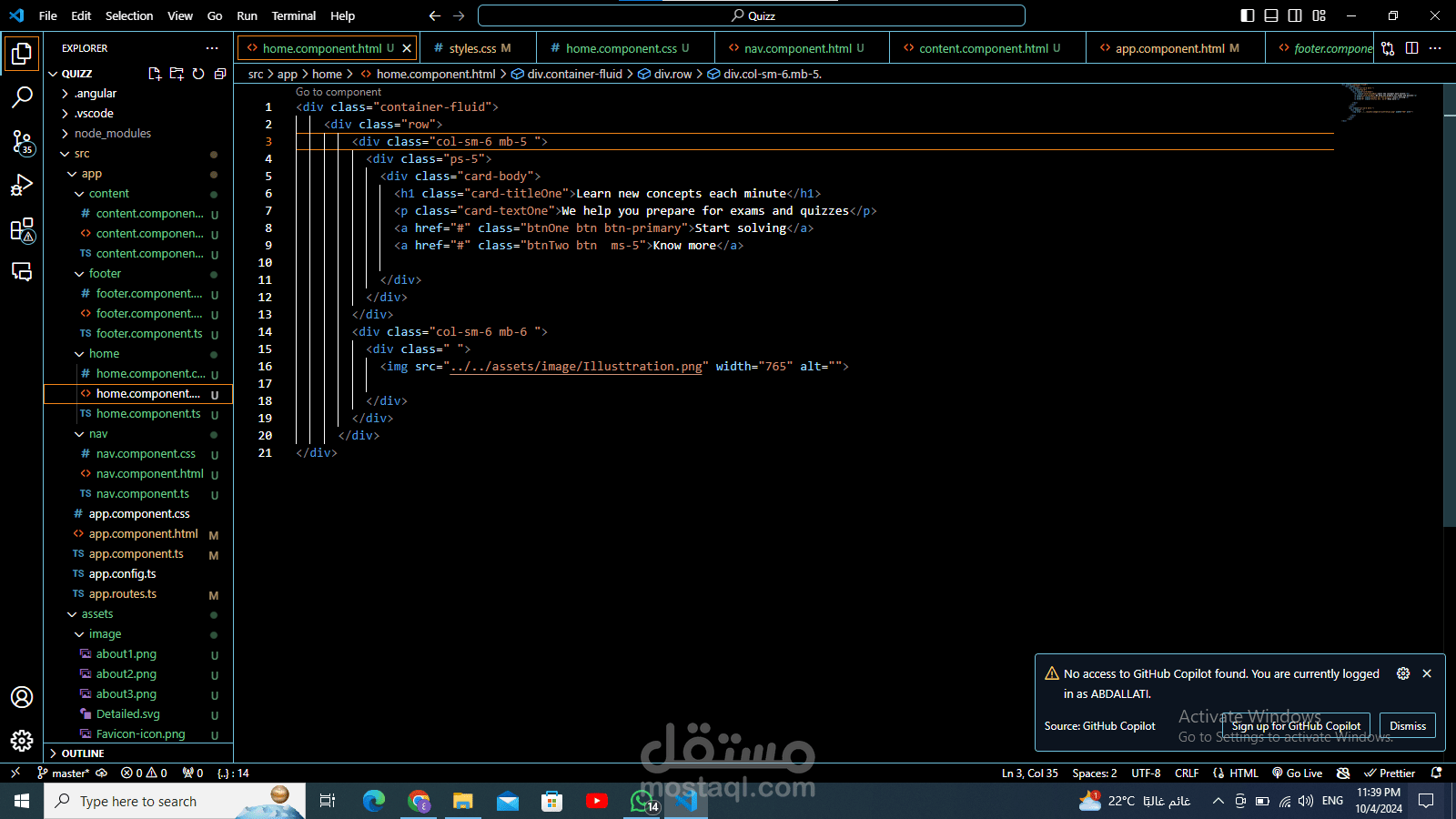Customize layout icon in title bar
The width and height of the screenshot is (1456, 819).
(1319, 15)
